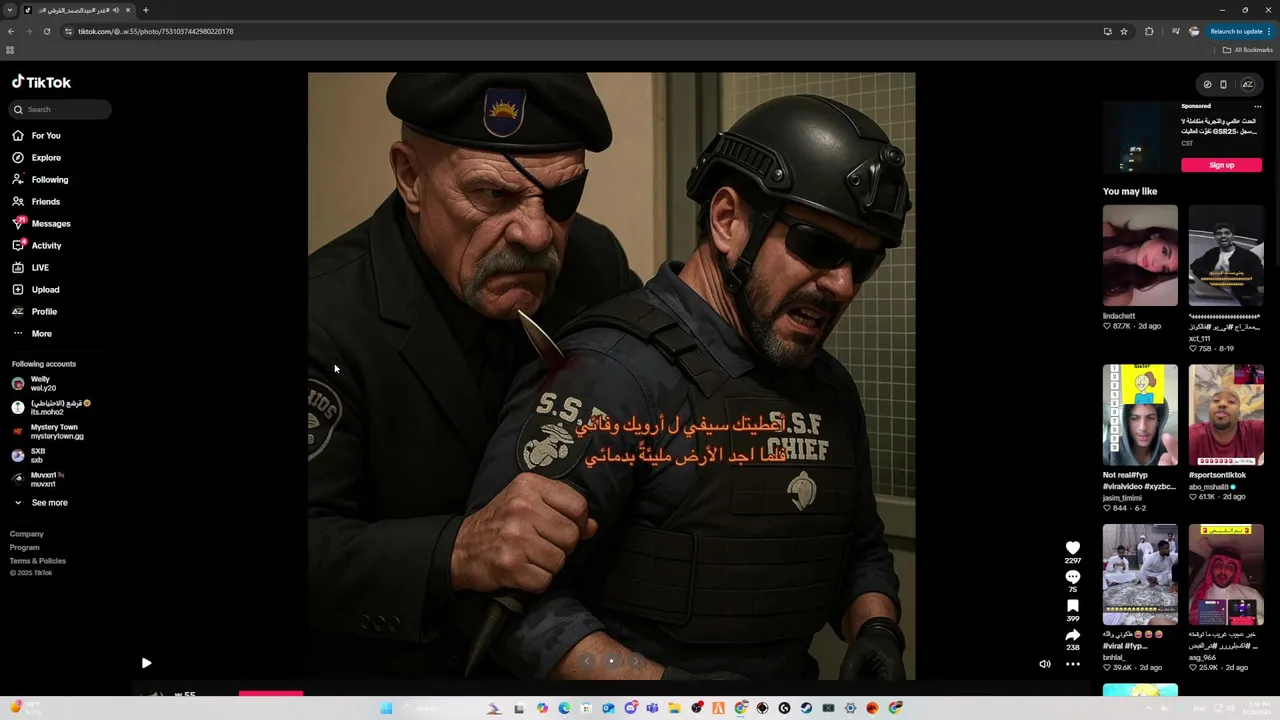This screenshot has height=720, width=1280.
Task: Open lindachett's recommended video
Action: click(x=1140, y=256)
